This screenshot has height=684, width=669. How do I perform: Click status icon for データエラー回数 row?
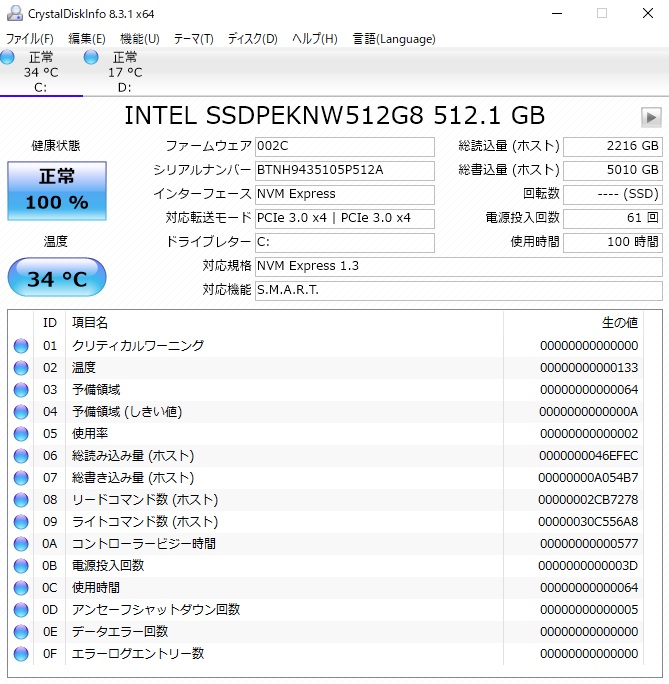21,632
